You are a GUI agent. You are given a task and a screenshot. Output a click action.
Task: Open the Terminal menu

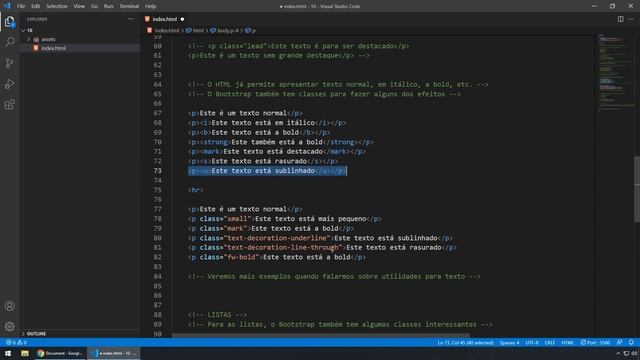coord(129,6)
